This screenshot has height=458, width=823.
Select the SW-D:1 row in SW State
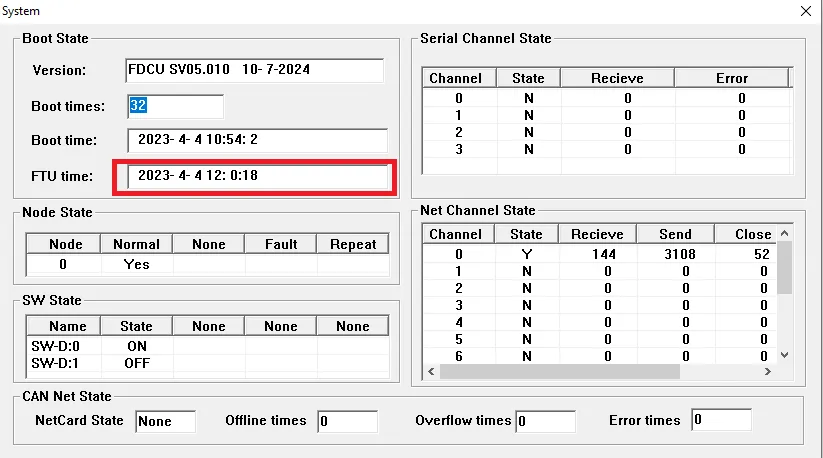pyautogui.click(x=208, y=363)
